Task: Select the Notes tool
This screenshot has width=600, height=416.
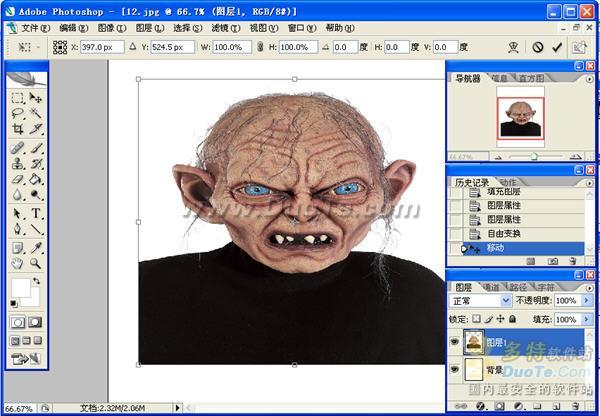Action: pos(17,248)
